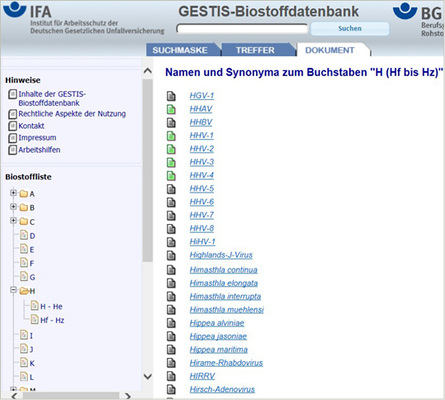Click the sidebar horizontal scroll right arrow

tap(128, 396)
